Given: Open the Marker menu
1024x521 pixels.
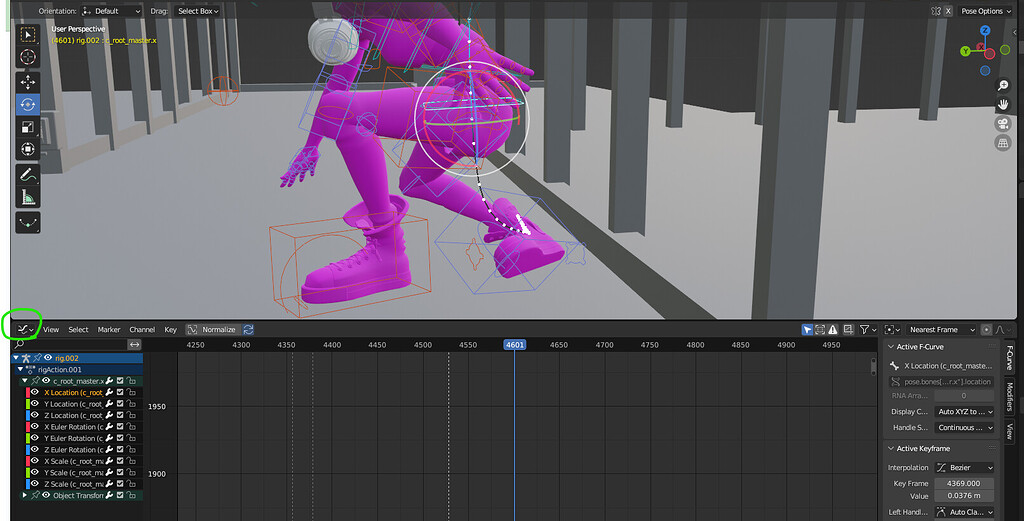Looking at the screenshot, I should (x=109, y=330).
